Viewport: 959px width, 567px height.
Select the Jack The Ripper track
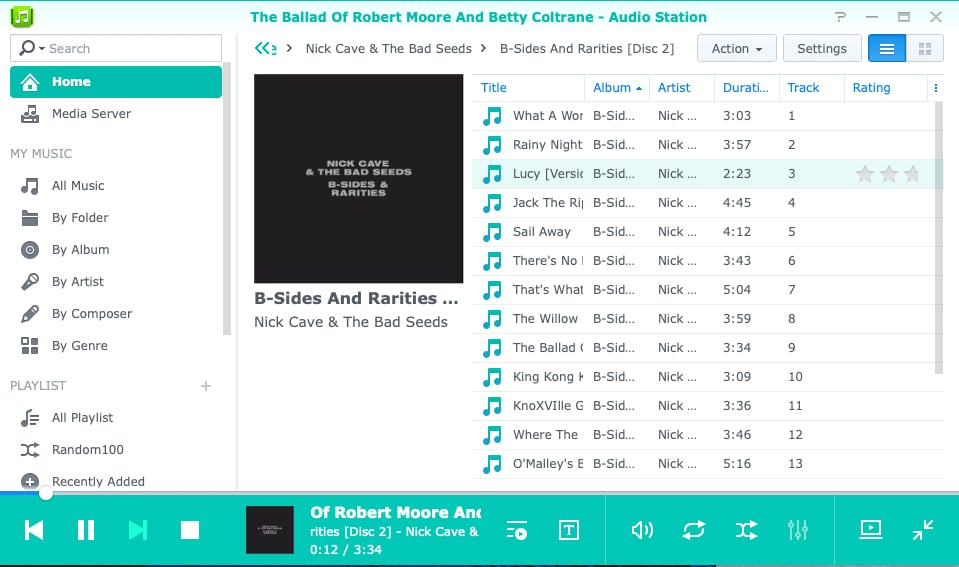click(x=703, y=203)
